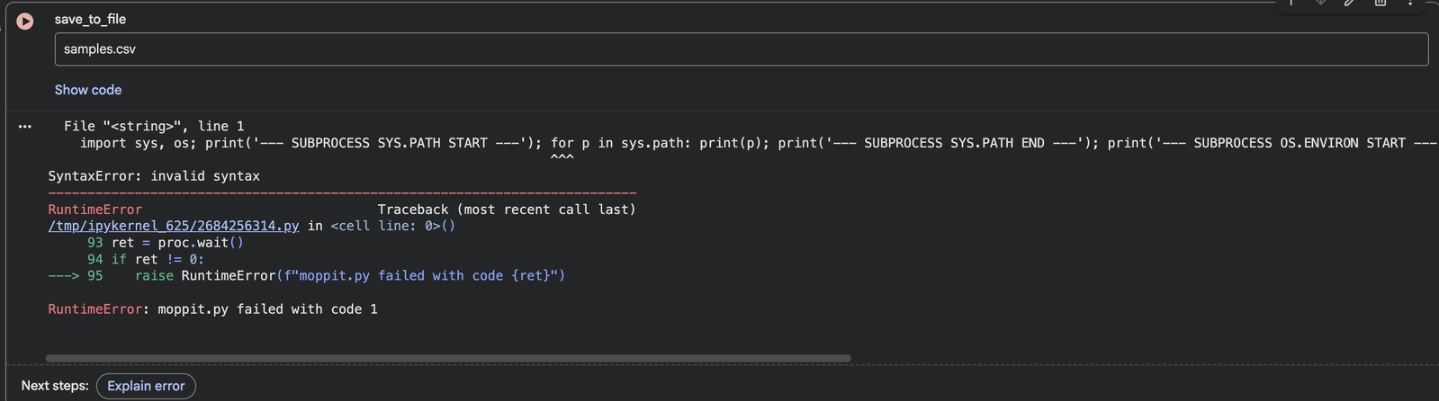The image size is (1439, 401).
Task: Run the cell with the play button
Action: point(25,21)
